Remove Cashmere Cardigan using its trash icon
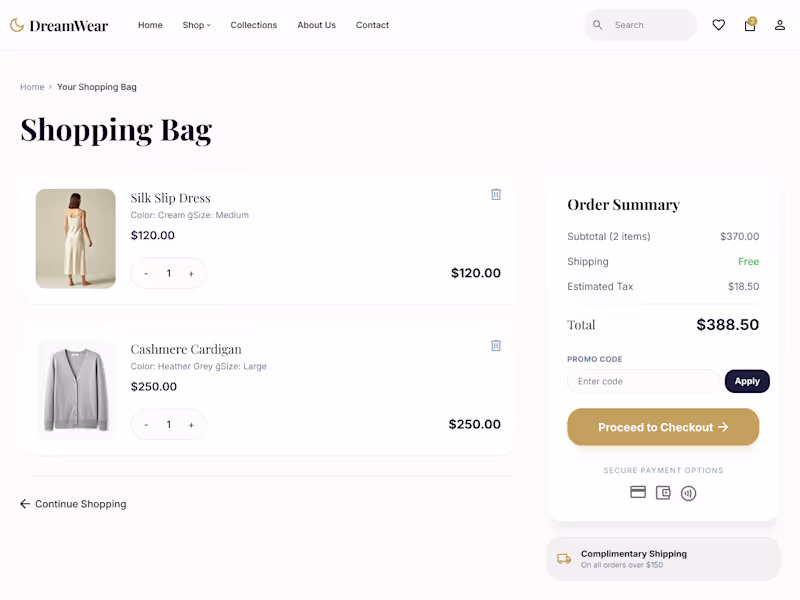 tap(496, 345)
